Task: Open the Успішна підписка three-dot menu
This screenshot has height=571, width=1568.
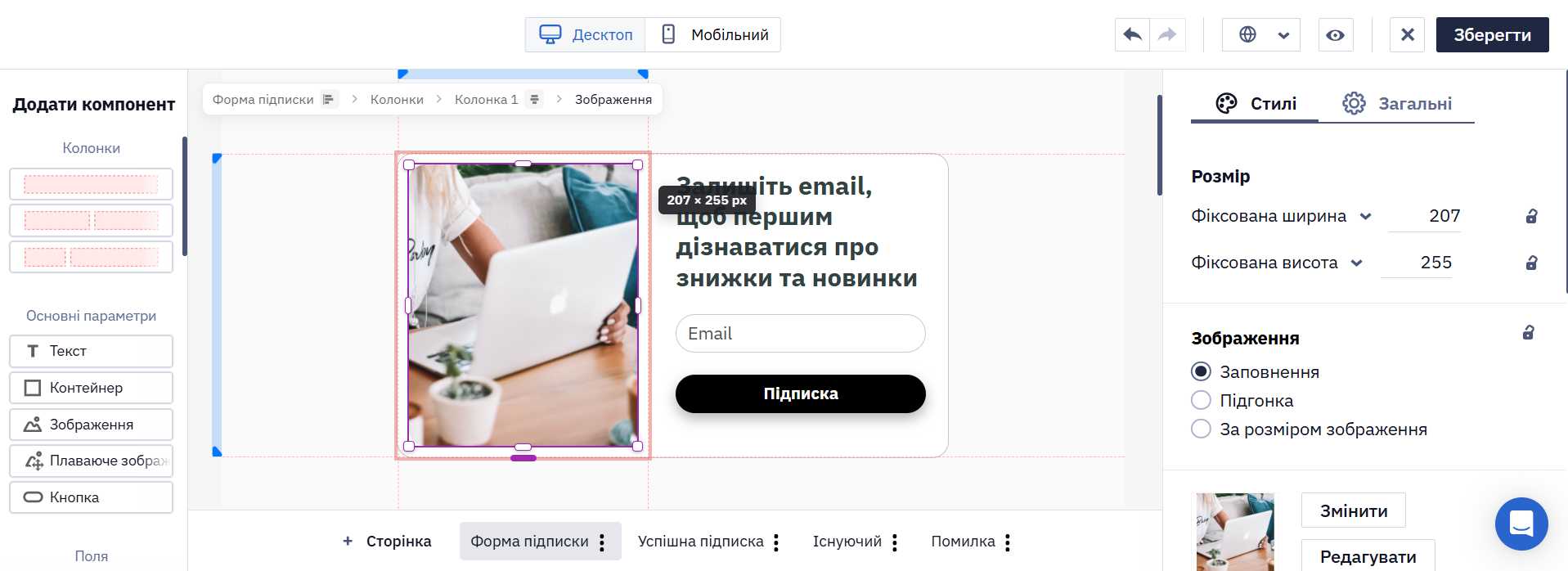Action: pyautogui.click(x=776, y=542)
